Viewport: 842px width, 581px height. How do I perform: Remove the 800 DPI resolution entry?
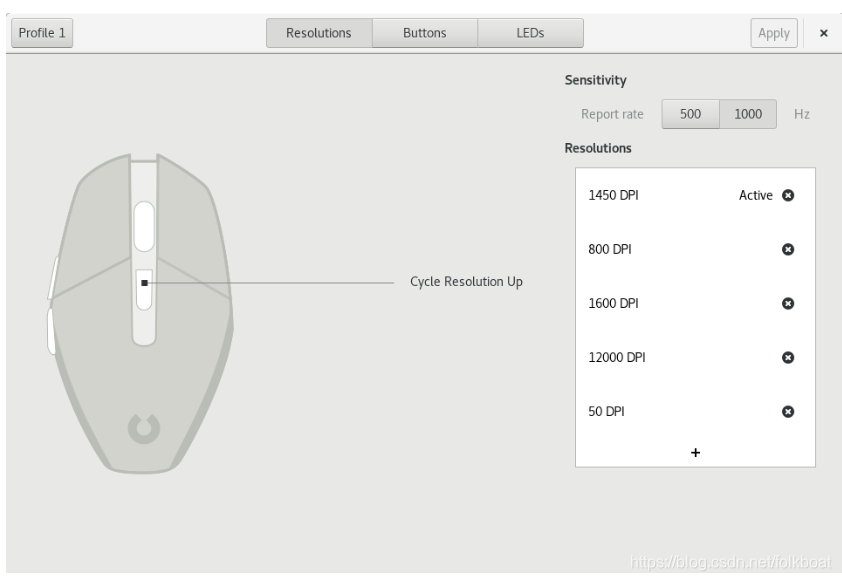point(788,250)
